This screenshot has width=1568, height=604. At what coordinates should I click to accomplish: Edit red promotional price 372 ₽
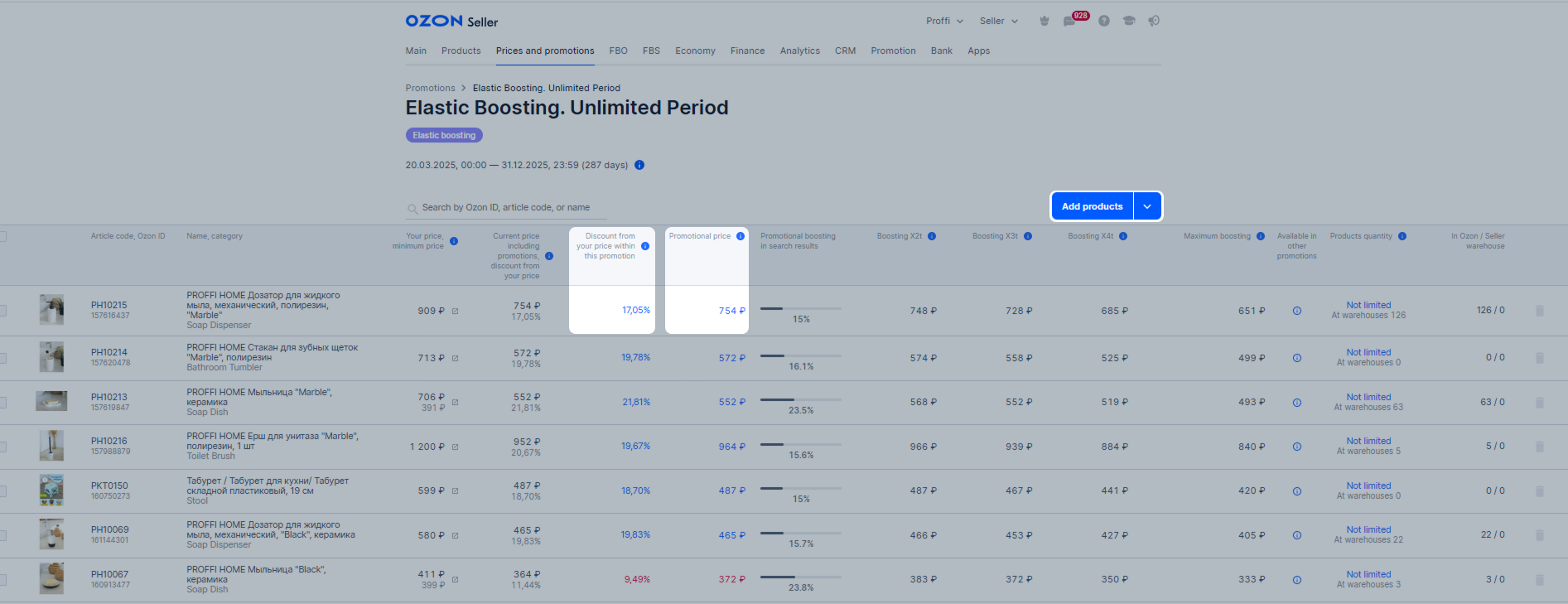point(731,579)
